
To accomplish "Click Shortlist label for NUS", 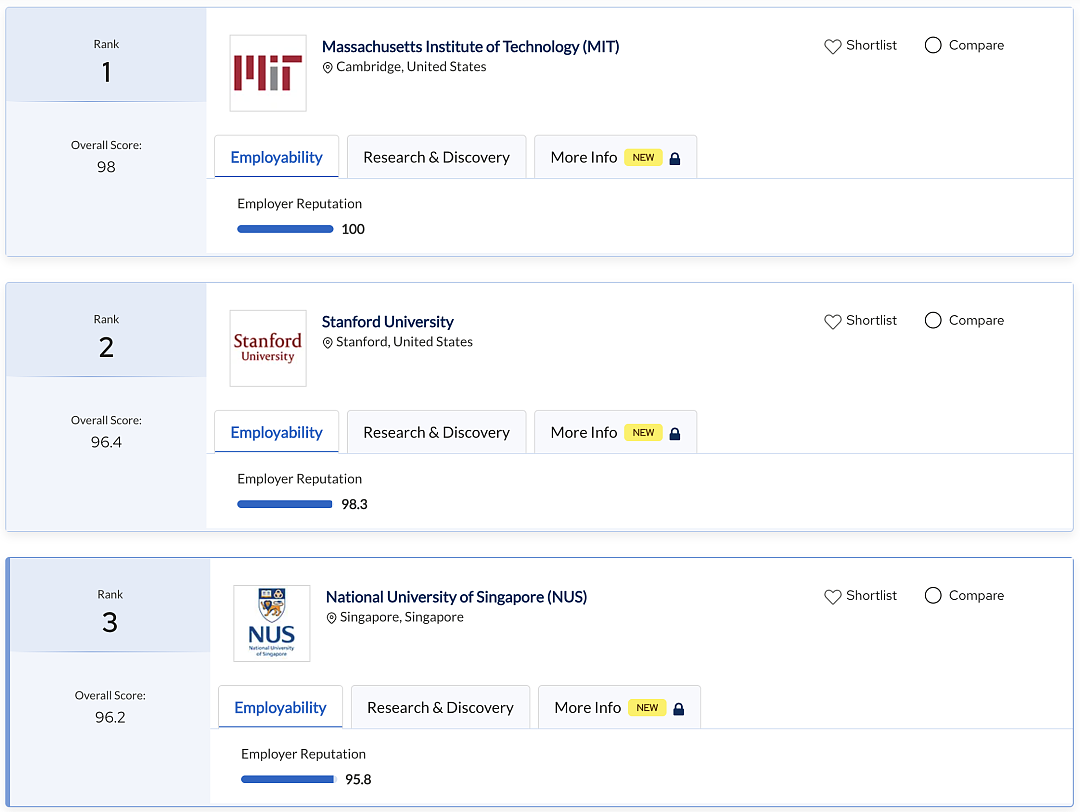I will [x=871, y=596].
